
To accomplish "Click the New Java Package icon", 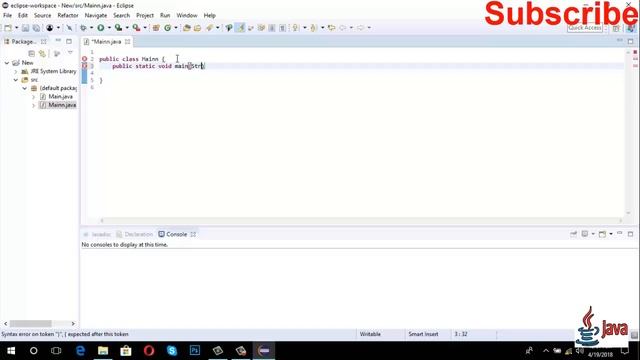I will point(156,28).
